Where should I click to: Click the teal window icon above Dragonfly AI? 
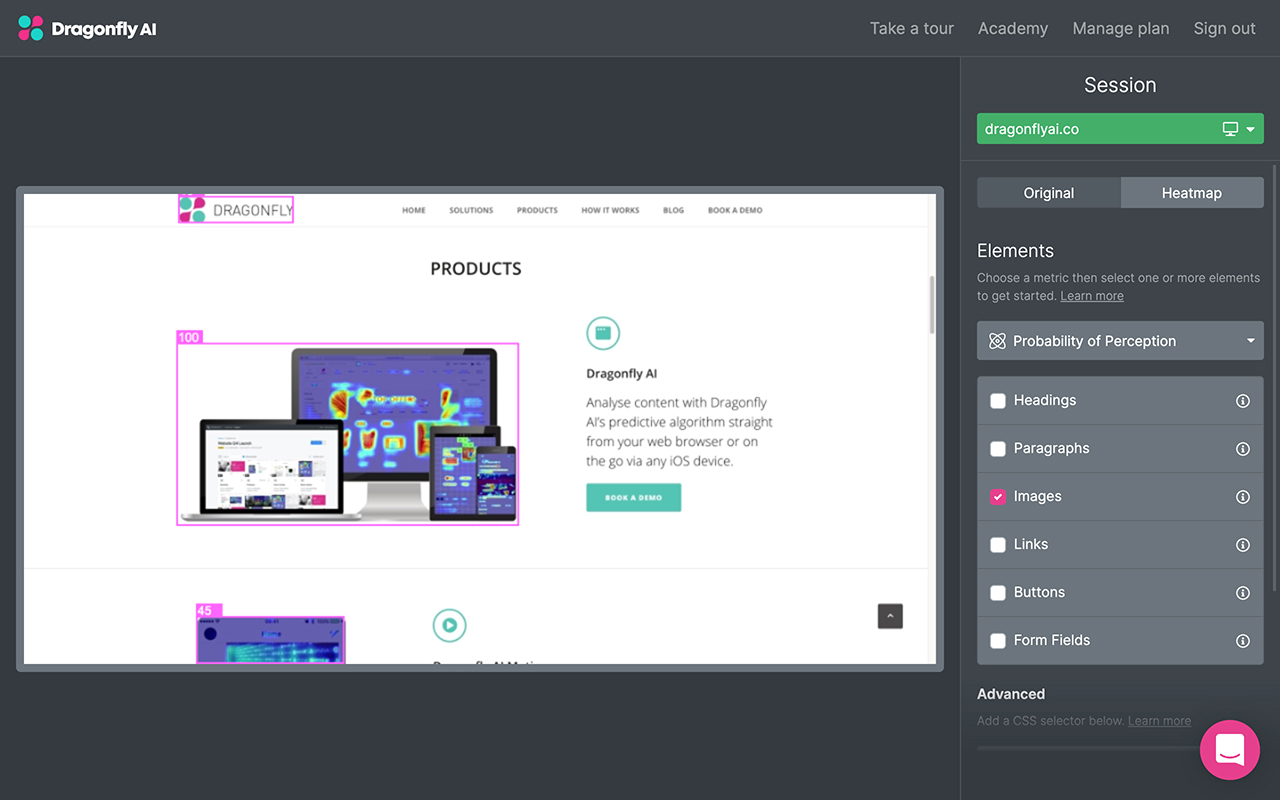(603, 334)
